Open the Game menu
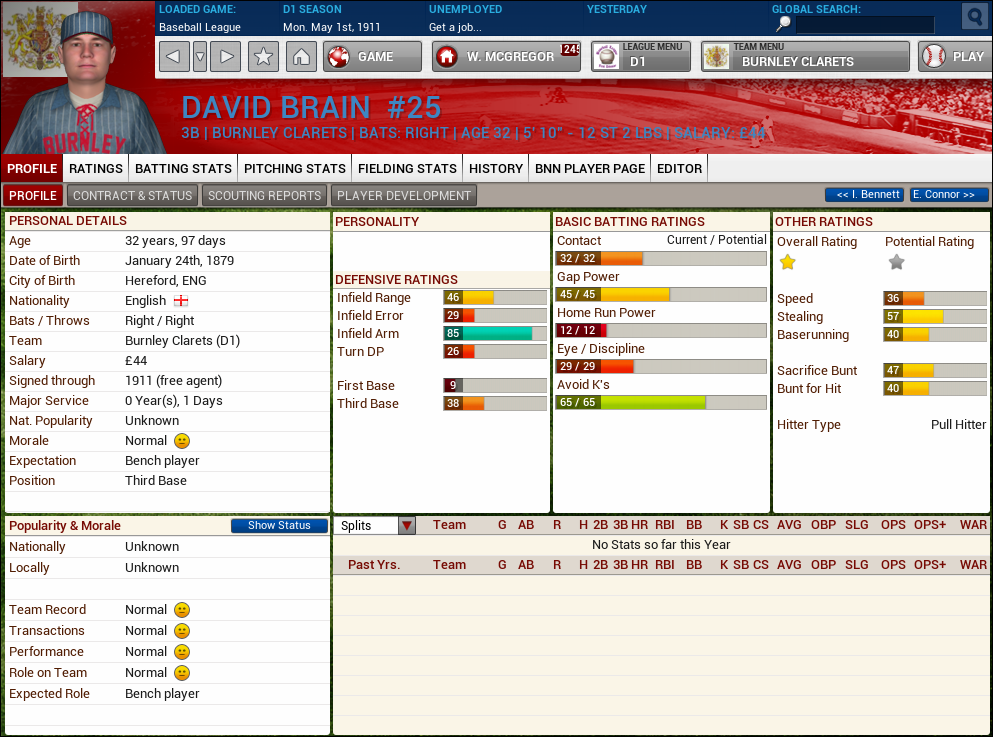This screenshot has height=737, width=993. 372,57
